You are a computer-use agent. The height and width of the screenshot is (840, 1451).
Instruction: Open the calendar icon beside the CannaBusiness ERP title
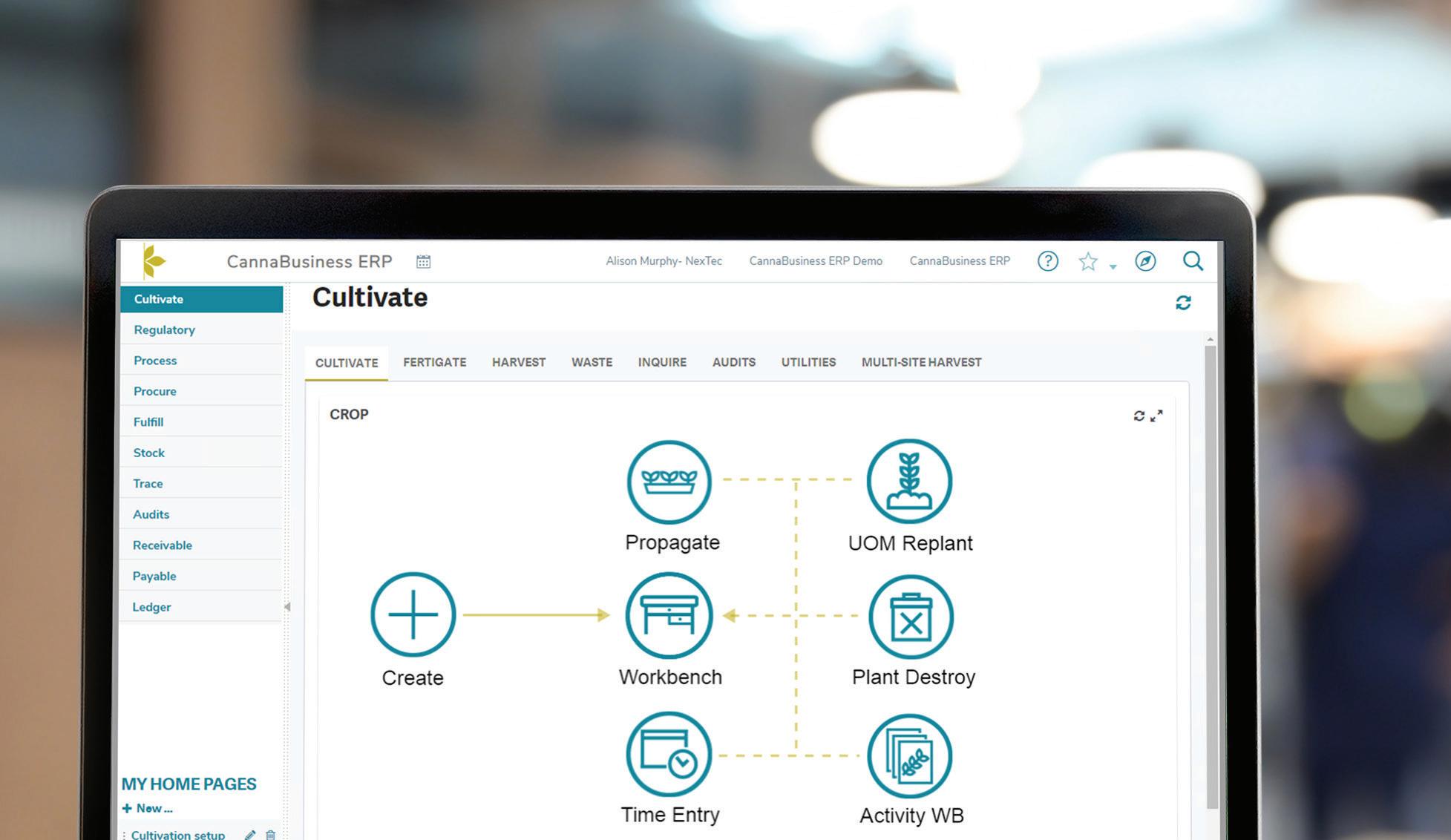click(x=423, y=261)
